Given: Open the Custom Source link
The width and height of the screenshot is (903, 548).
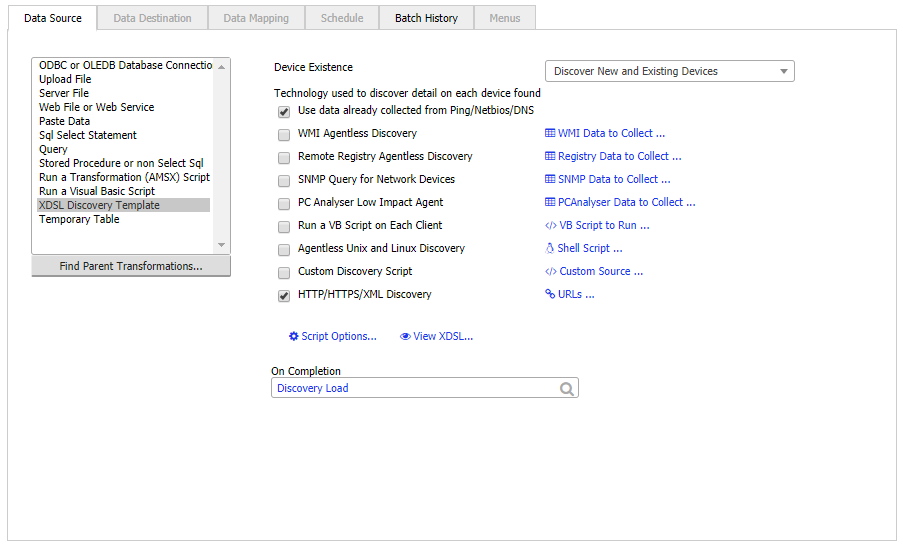Looking at the screenshot, I should coord(601,272).
